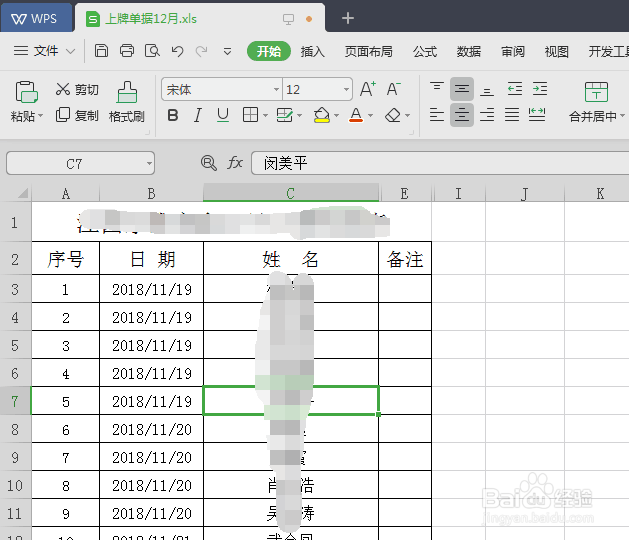Click the Select All corner triangle
629x540 pixels.
[23, 193]
